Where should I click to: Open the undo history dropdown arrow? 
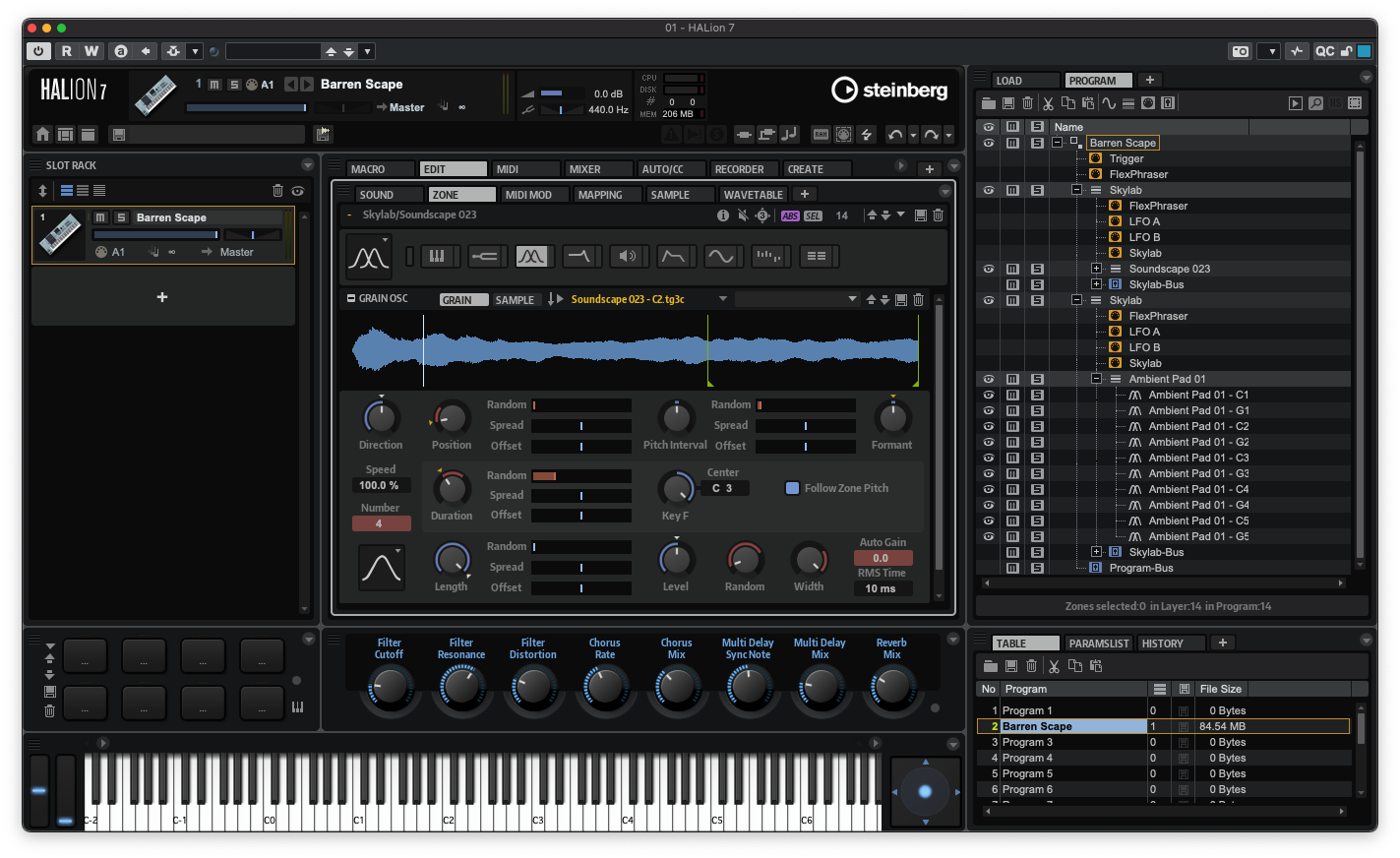913,135
